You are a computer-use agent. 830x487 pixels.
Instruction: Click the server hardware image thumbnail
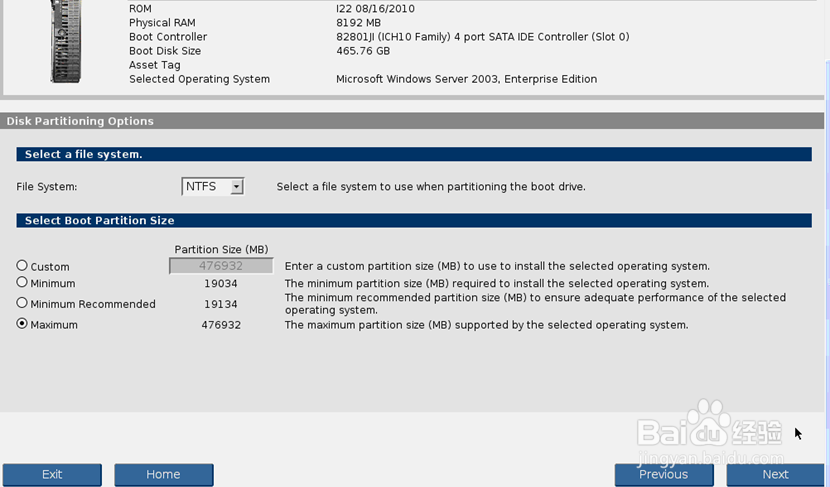(66, 41)
